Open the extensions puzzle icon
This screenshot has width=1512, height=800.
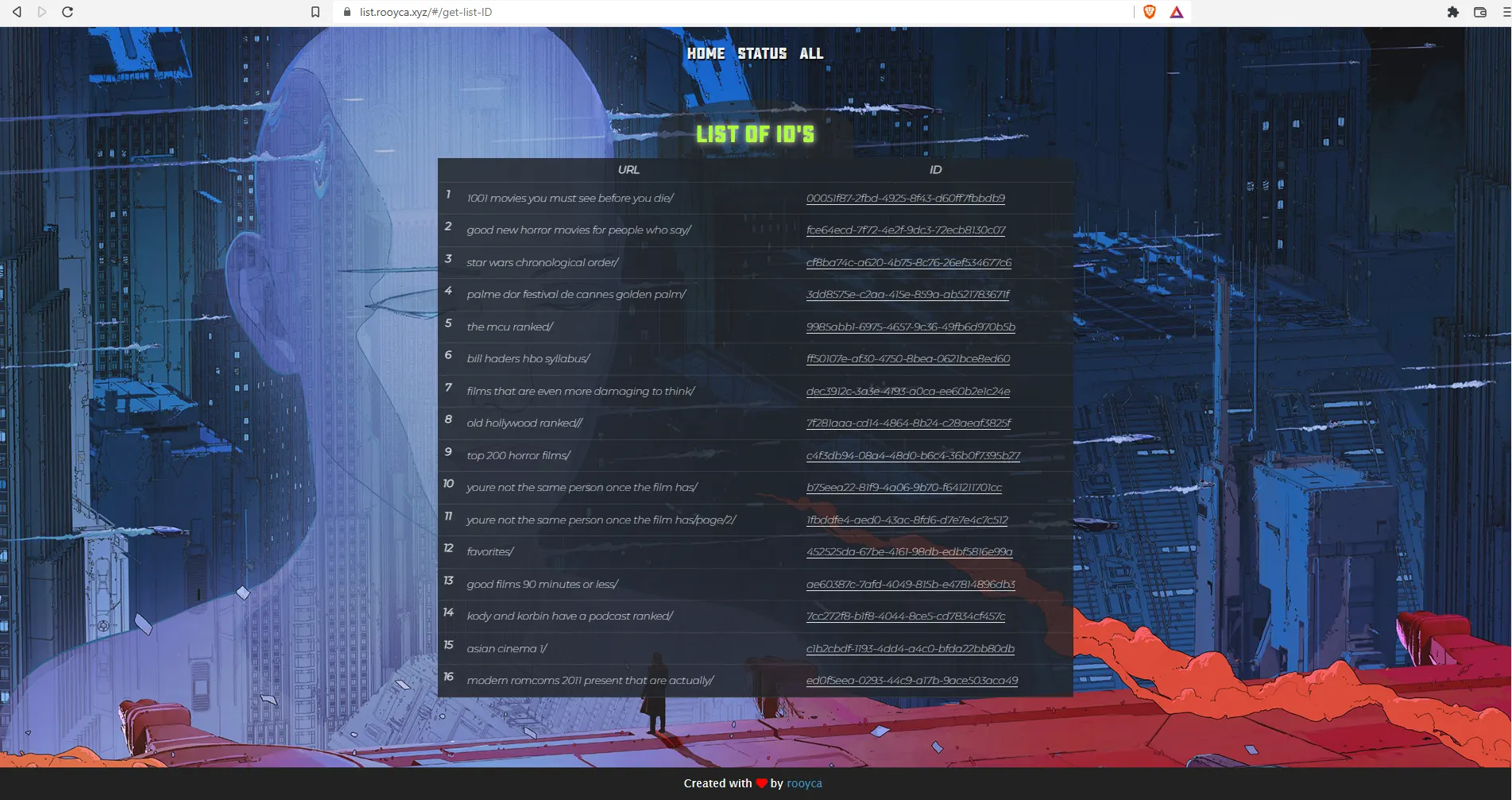(x=1453, y=12)
